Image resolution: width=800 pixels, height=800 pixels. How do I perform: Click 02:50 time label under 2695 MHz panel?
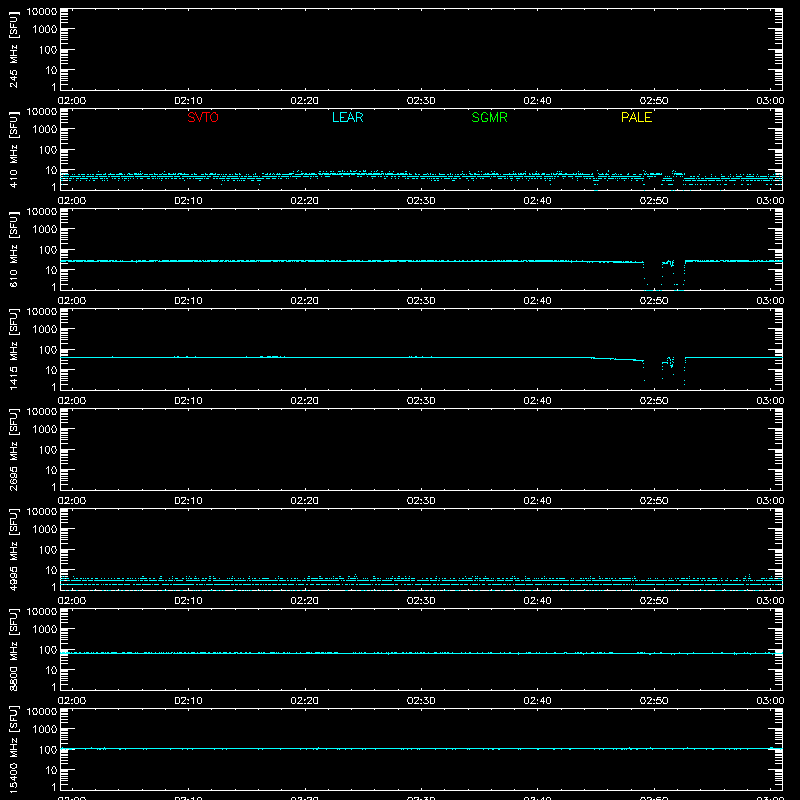point(654,501)
